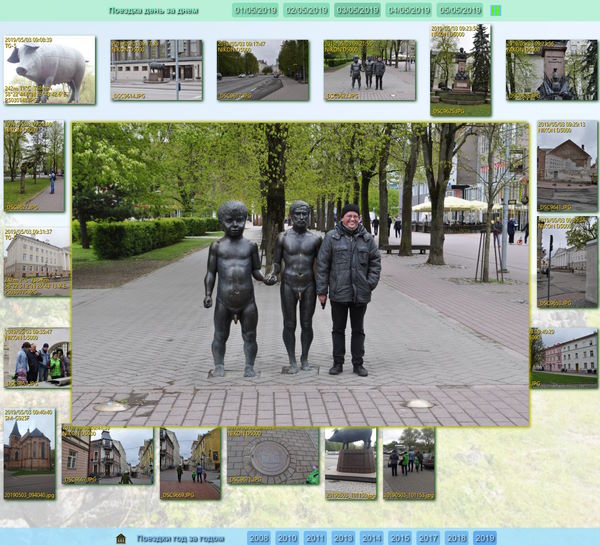600x545 pixels.
Task: Open the street with lamp post thumbnail
Action: click(x=567, y=262)
